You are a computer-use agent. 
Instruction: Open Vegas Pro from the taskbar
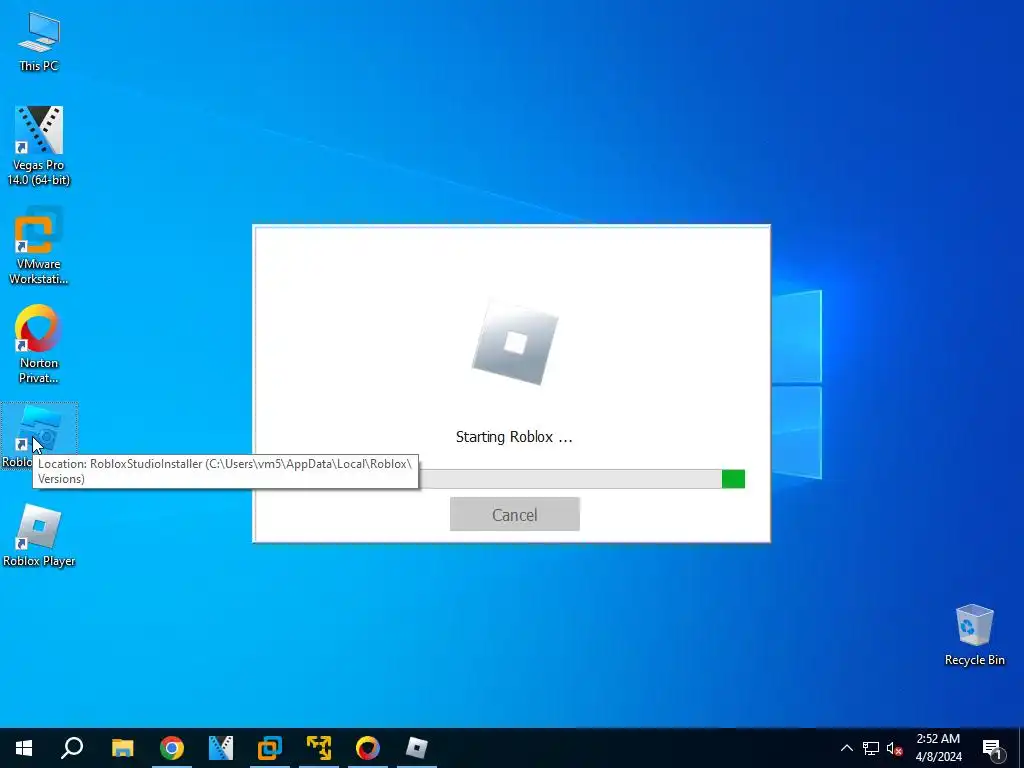[221, 748]
